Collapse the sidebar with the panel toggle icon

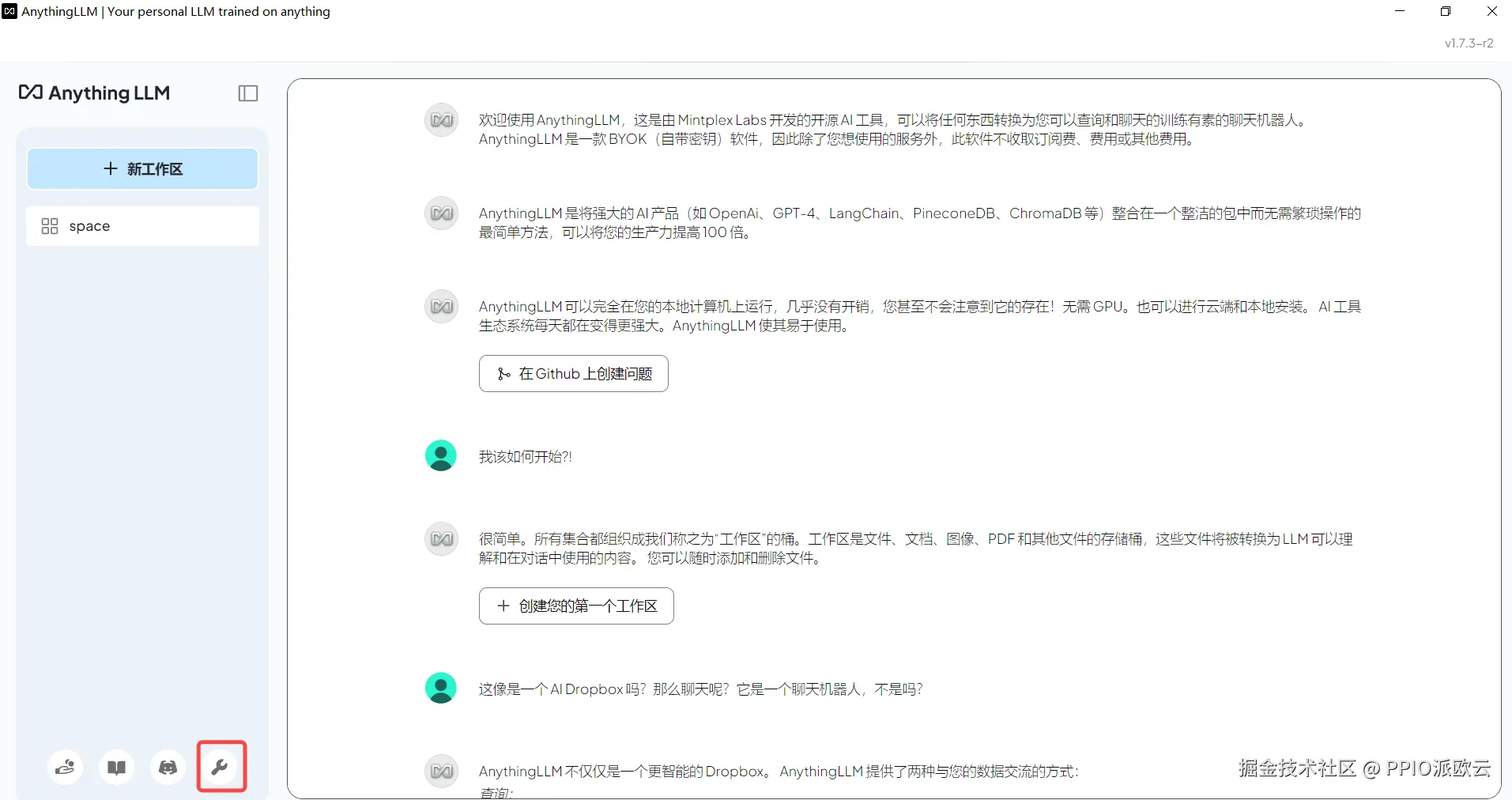[248, 93]
